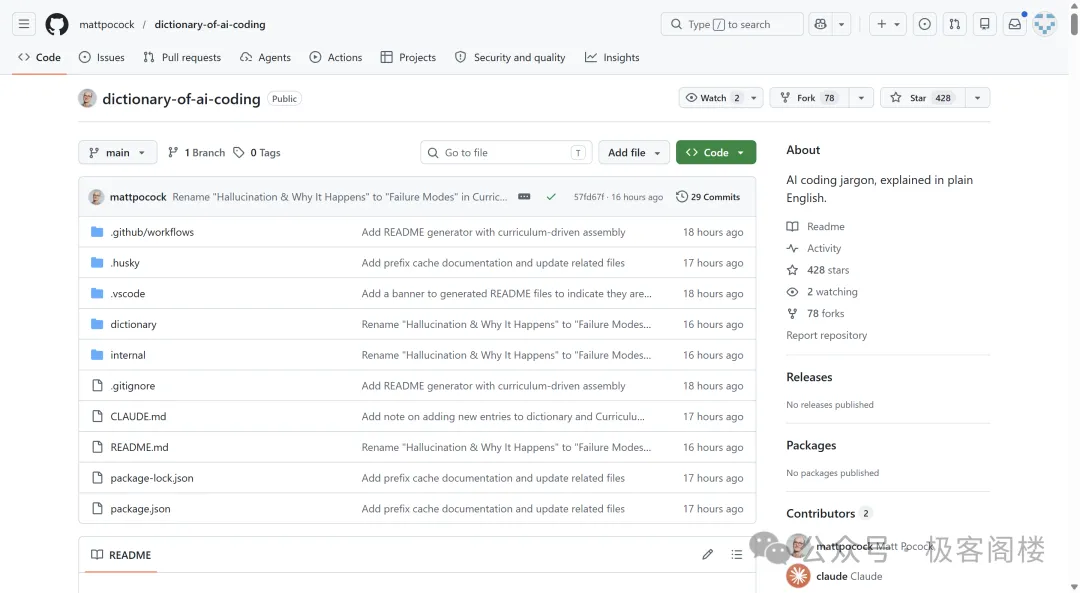
Task: Switch to Security and quality tab
Action: [x=510, y=57]
